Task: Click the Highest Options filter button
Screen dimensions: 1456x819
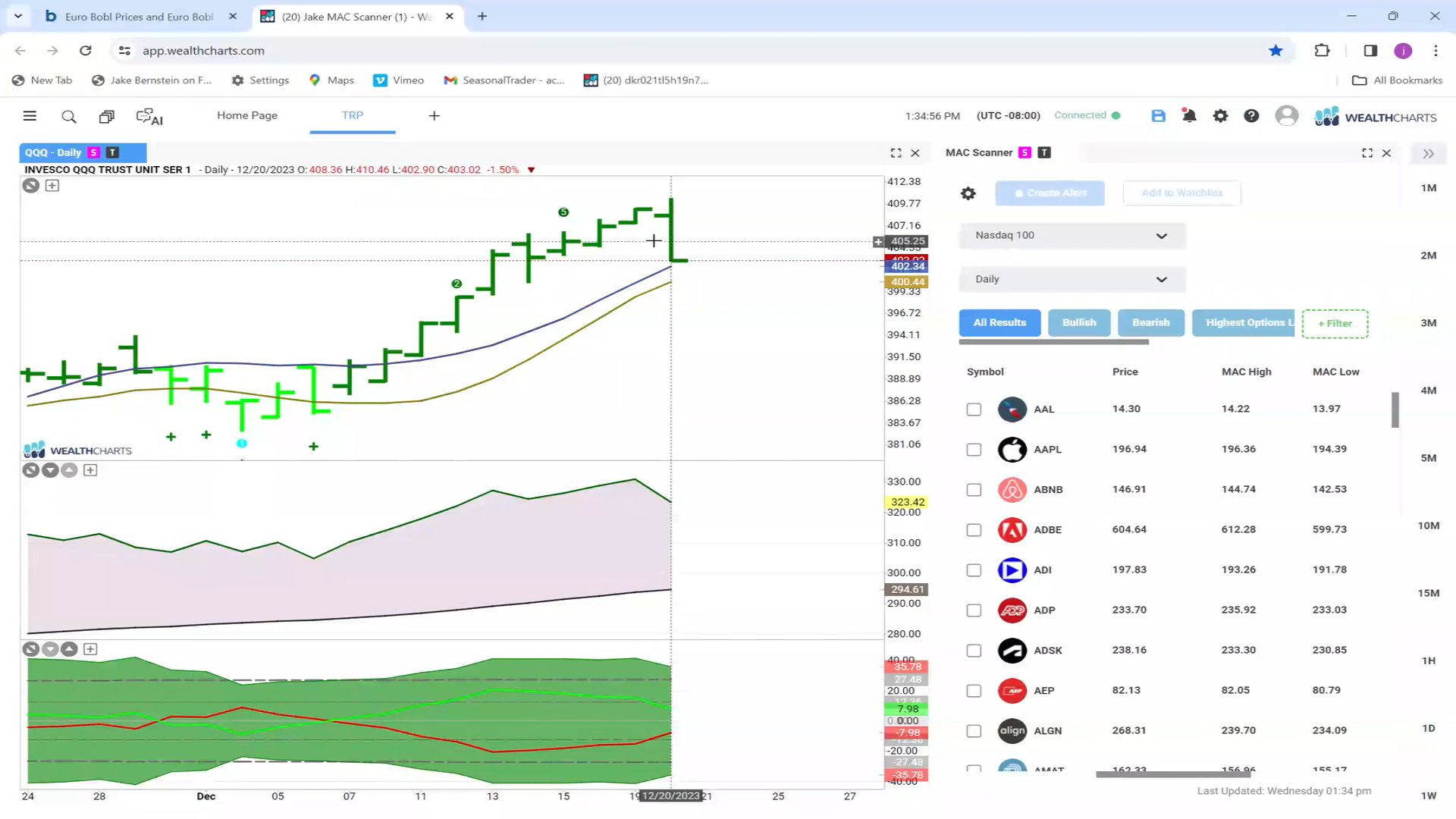Action: tap(1244, 323)
